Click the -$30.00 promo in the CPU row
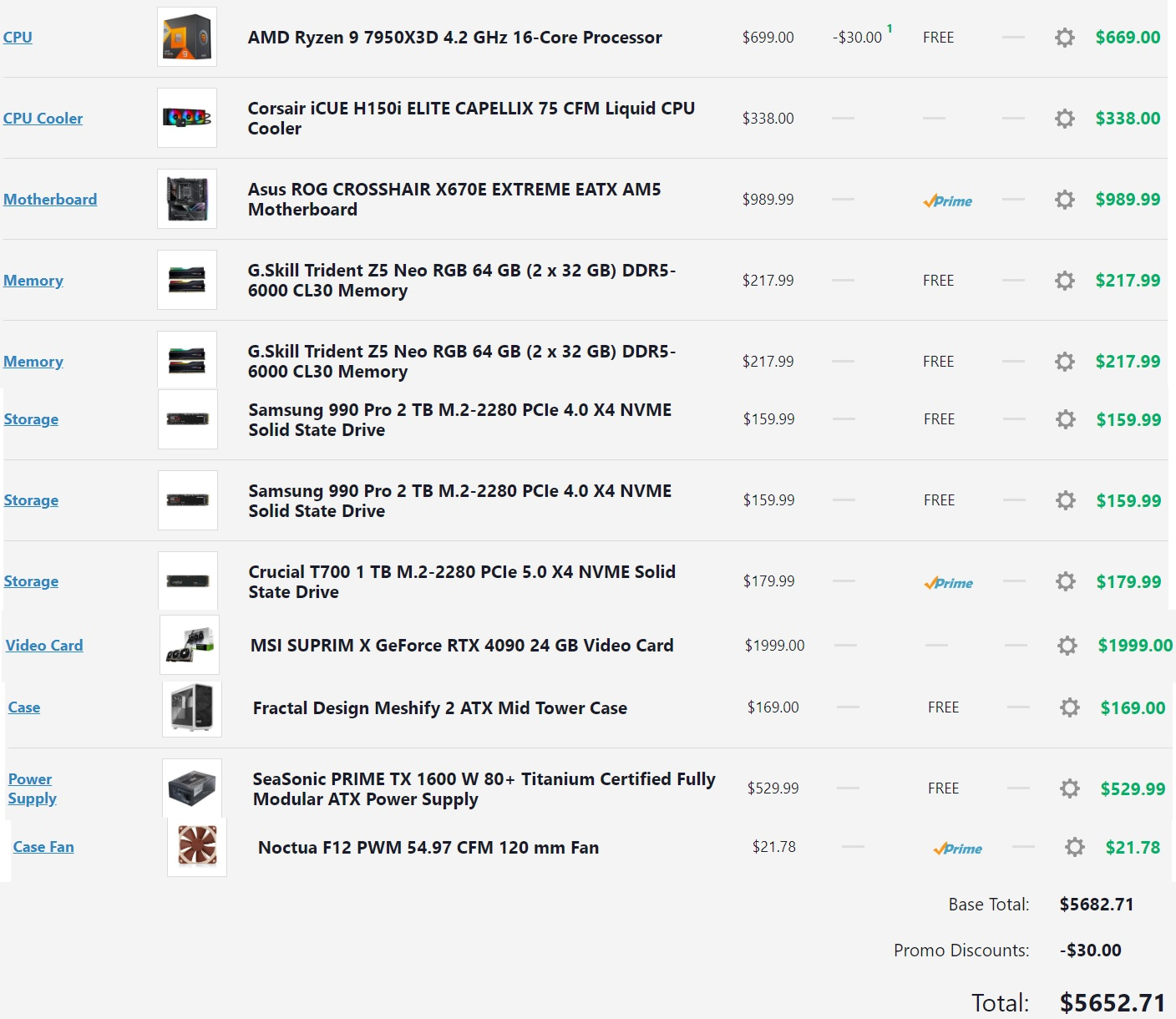 click(857, 38)
